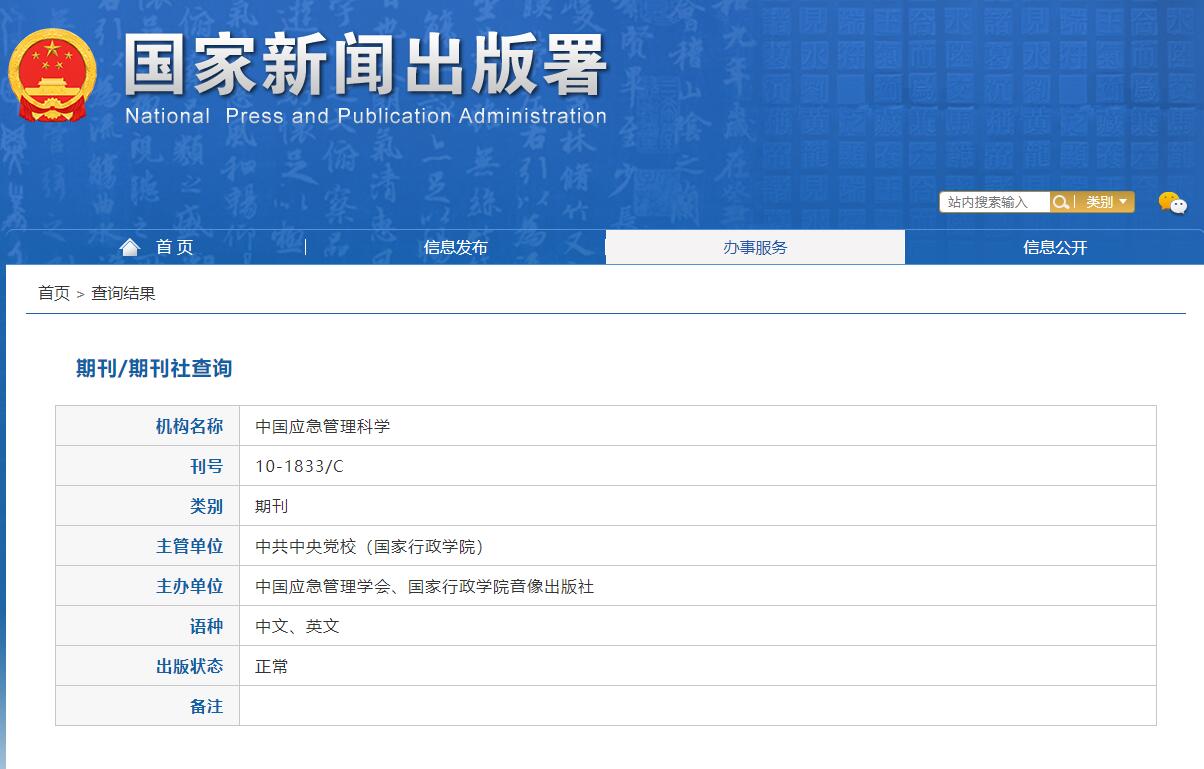Go to 首页 in the navigation bar

coord(177,246)
